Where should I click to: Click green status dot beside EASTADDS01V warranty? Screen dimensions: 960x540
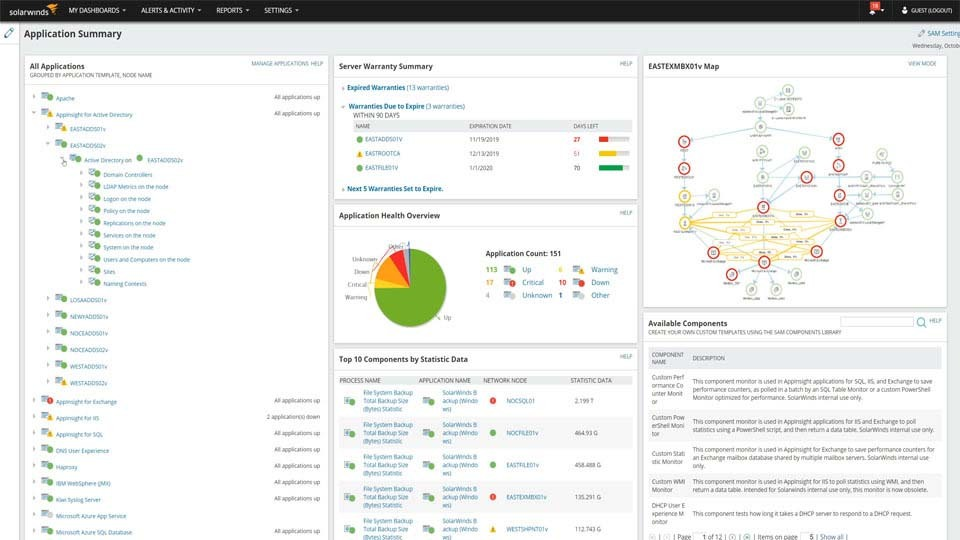(359, 140)
